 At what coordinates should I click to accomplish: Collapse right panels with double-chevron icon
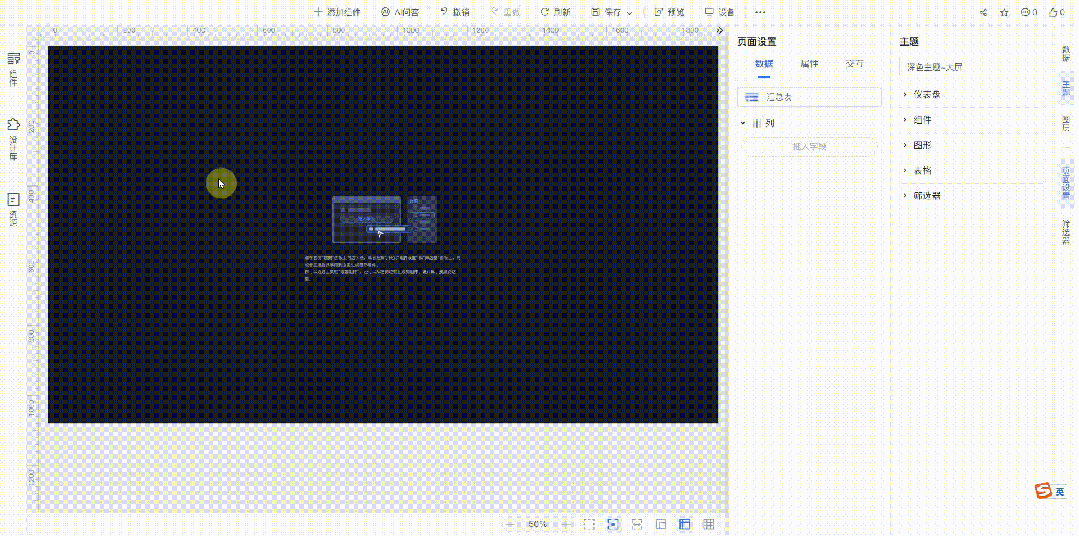(720, 31)
